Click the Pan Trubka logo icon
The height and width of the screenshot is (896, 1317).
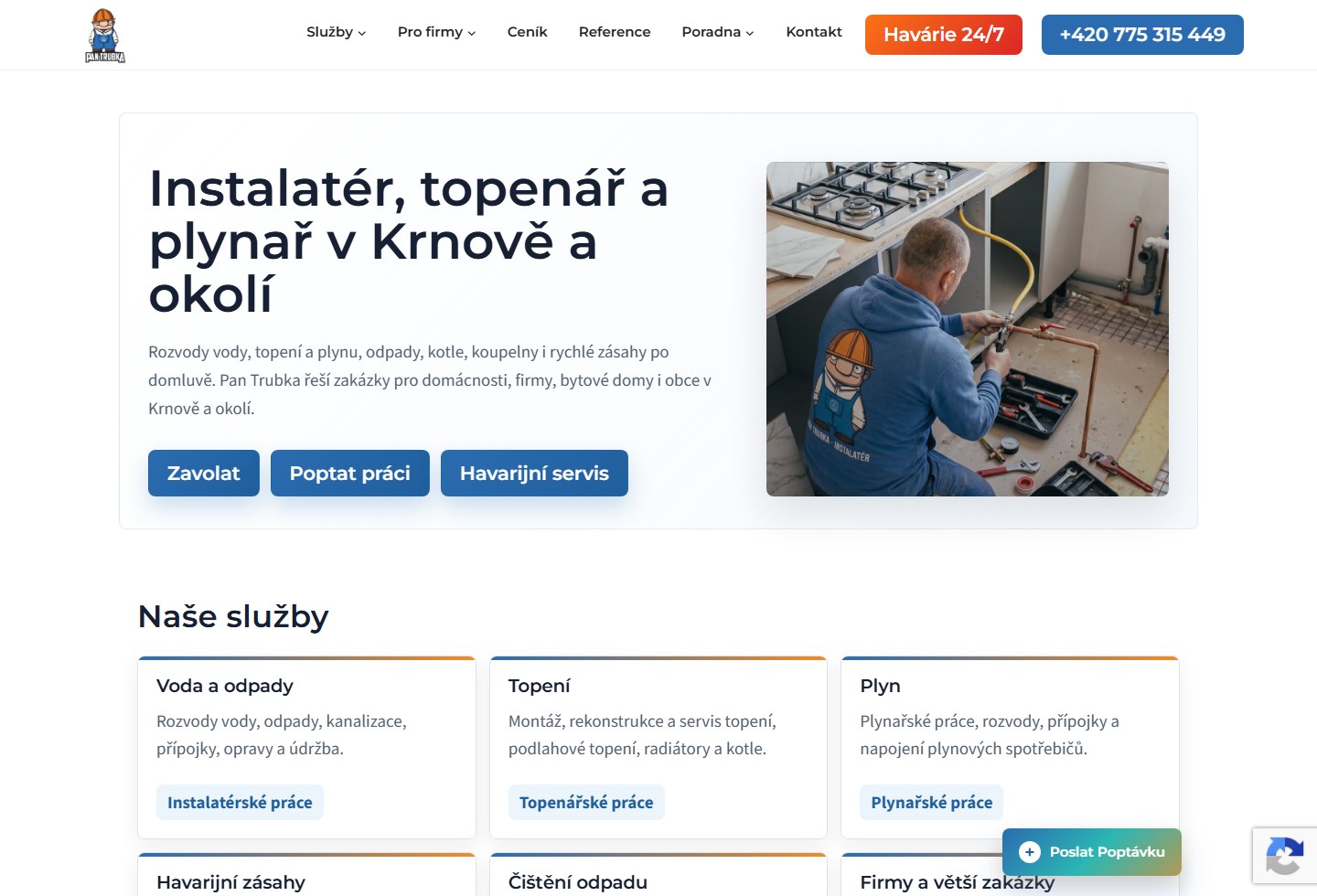pyautogui.click(x=104, y=36)
